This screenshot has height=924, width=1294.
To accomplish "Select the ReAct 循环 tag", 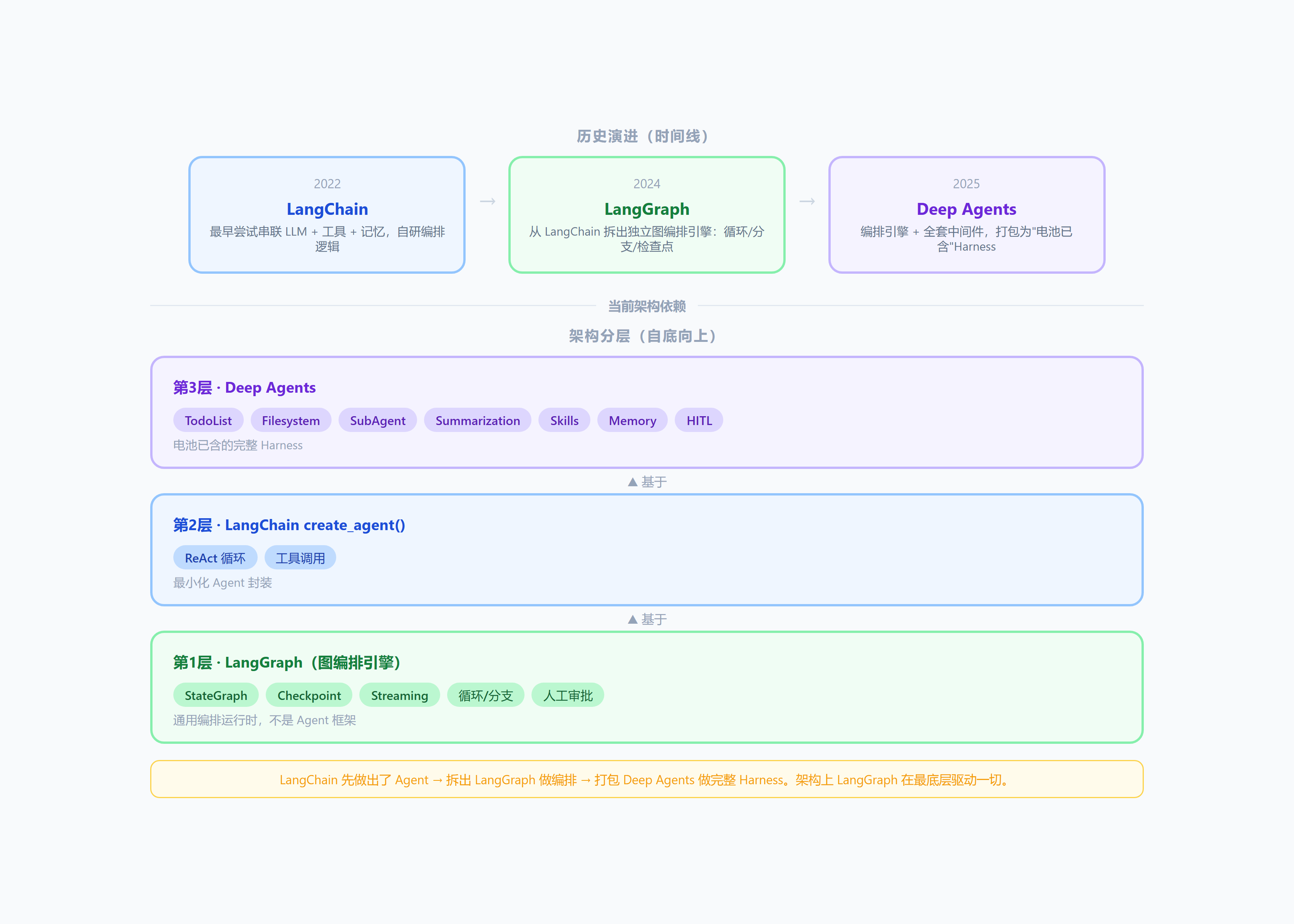I will tap(215, 558).
